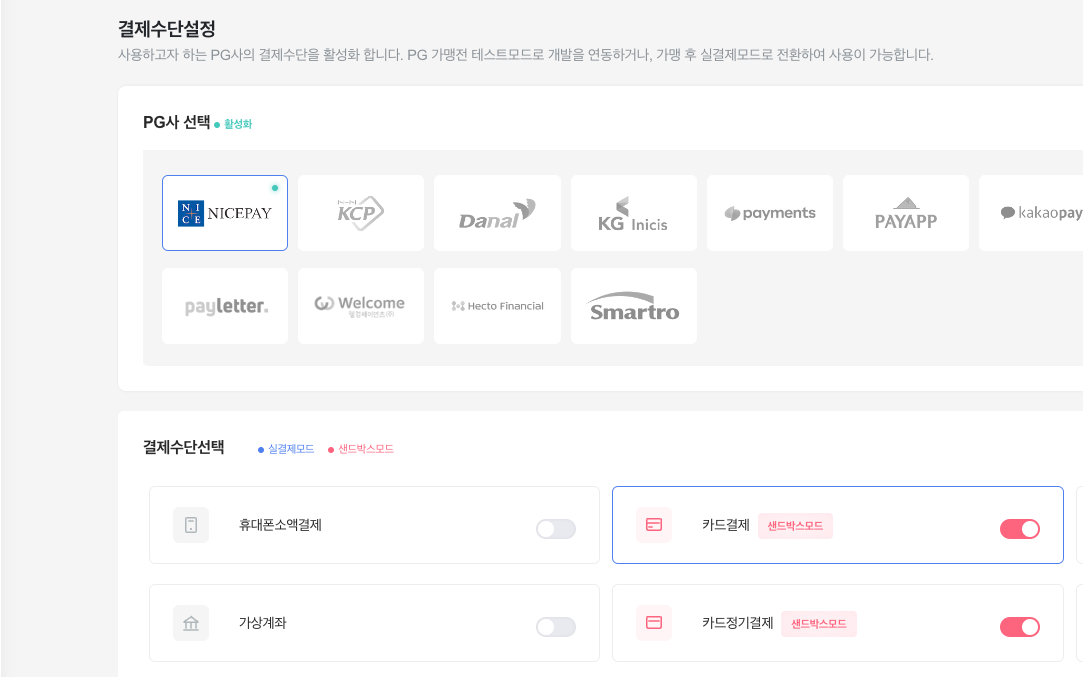
Task: Click the 샌드박스모드 legend label in header
Action: 365,449
